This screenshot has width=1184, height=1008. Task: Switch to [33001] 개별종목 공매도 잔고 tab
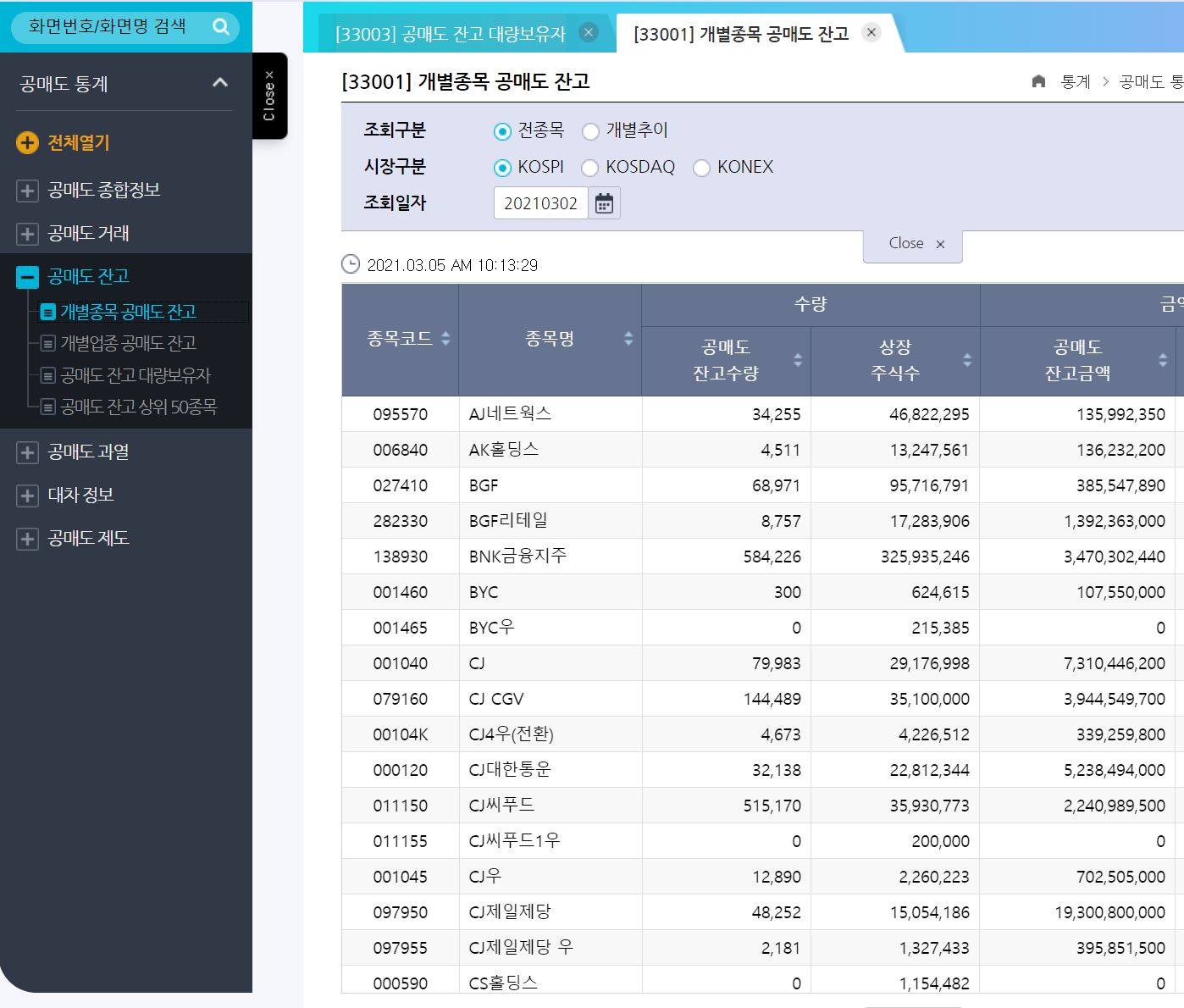pyautogui.click(x=741, y=34)
